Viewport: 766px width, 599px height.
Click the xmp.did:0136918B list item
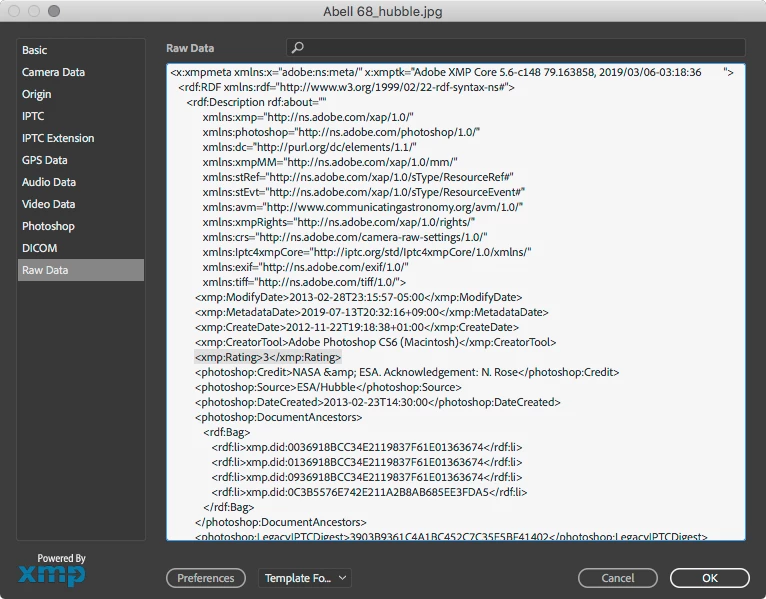pos(367,462)
